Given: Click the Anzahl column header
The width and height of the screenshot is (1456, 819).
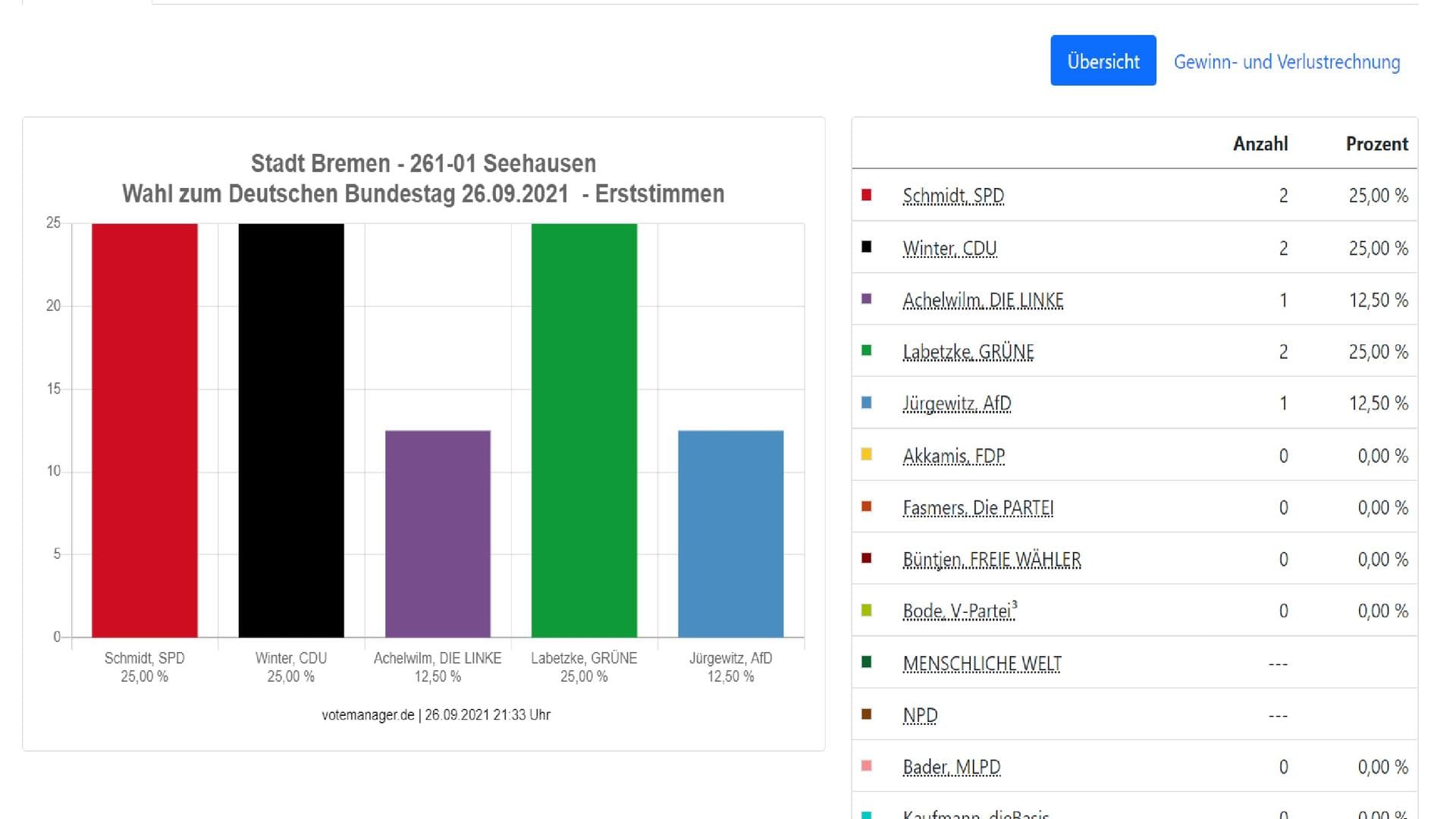Looking at the screenshot, I should pyautogui.click(x=1260, y=144).
